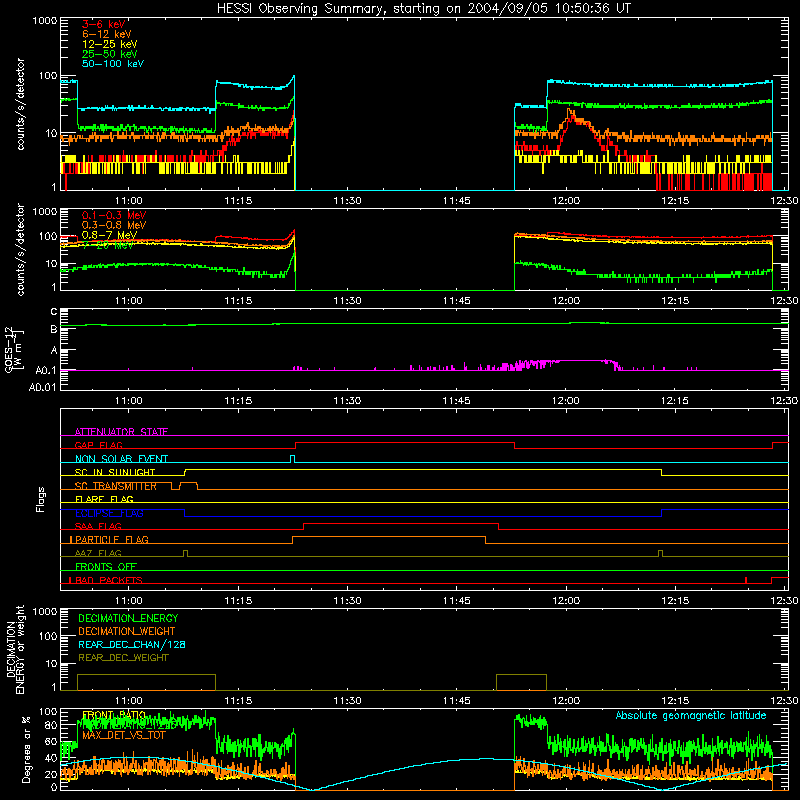Click the FRONT_RATIO legend label
800x800 pixels.
pos(114,715)
